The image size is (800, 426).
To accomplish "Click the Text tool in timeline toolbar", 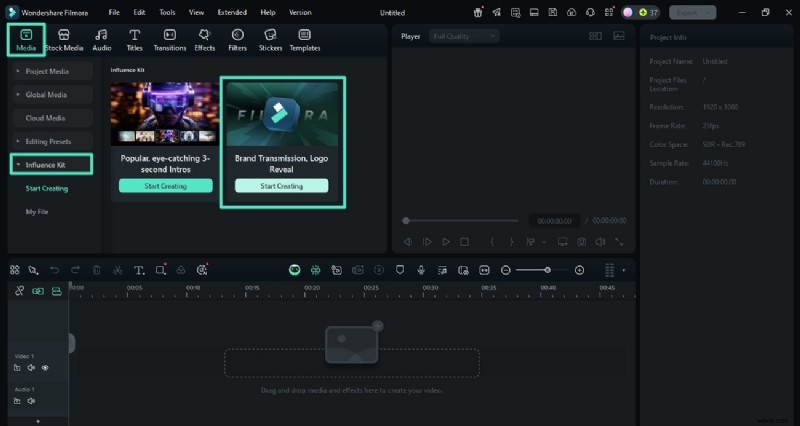I will tap(139, 270).
